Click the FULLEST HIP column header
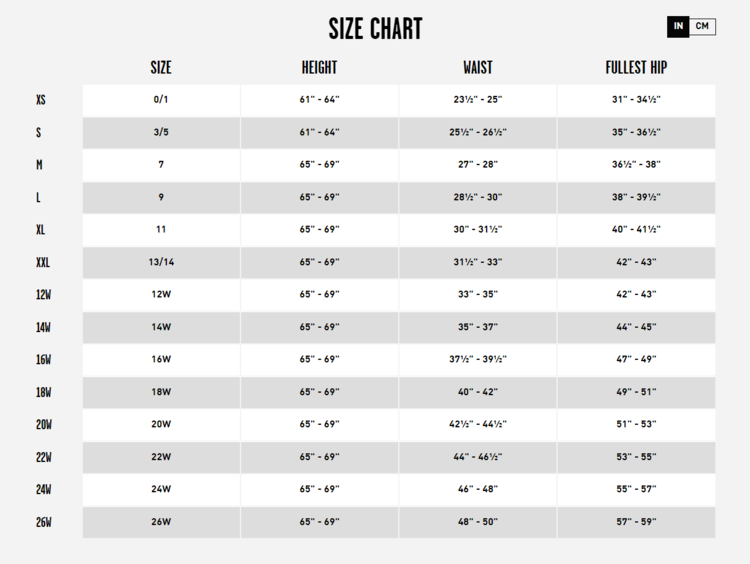This screenshot has height=564, width=750. click(x=636, y=68)
